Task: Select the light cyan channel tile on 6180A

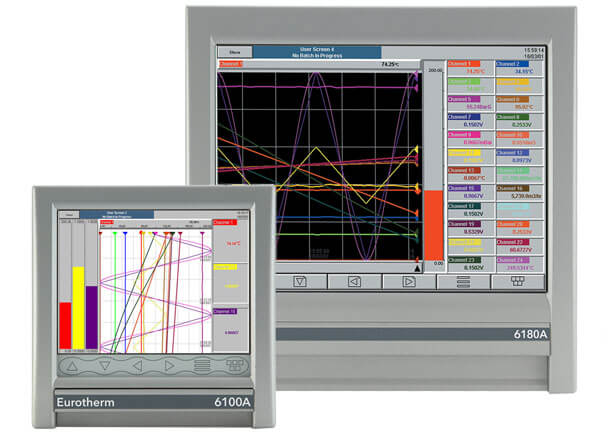Action: [519, 210]
